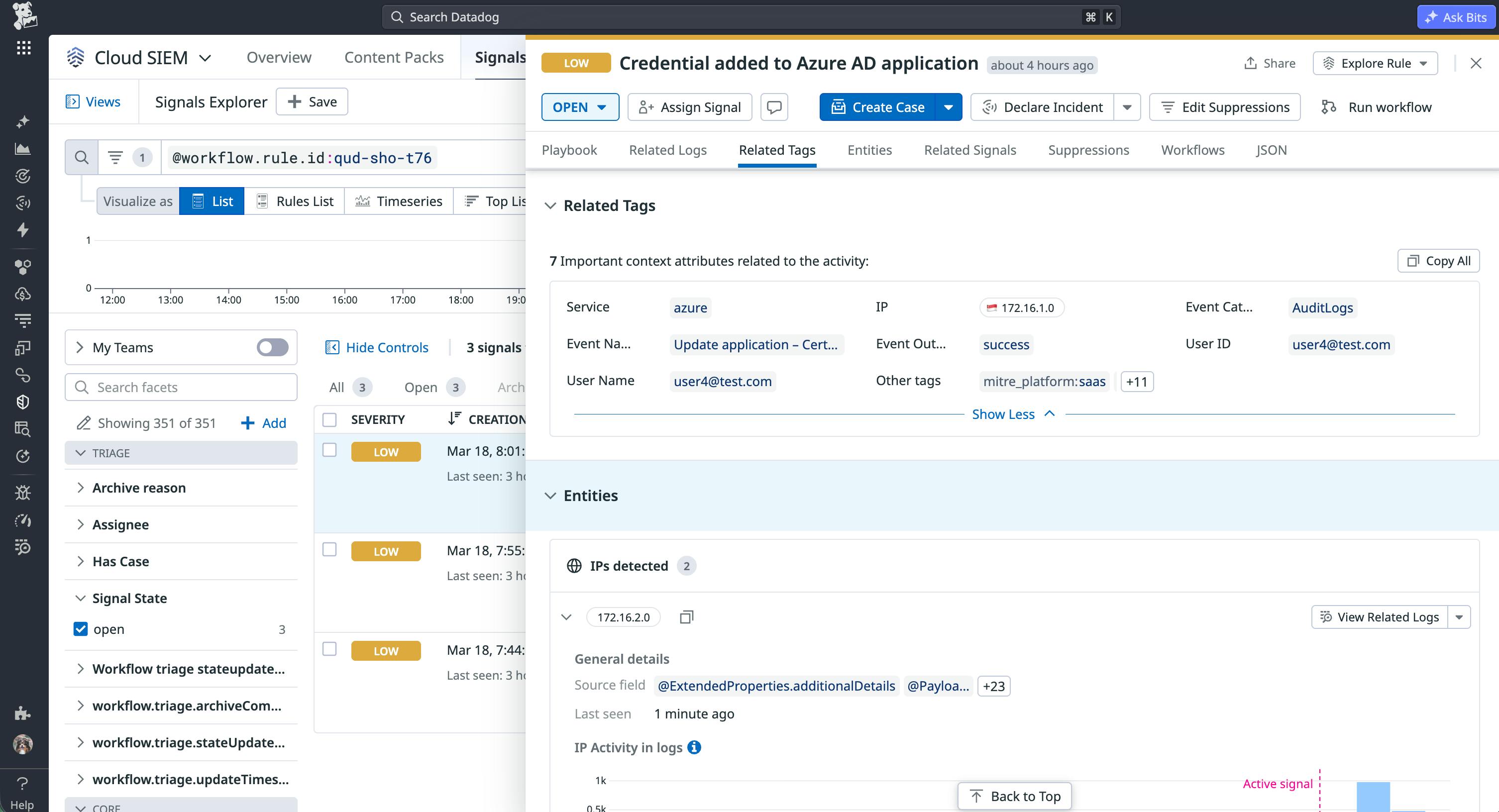Click inside the Search facets field
This screenshot has width=1499, height=812.
(180, 387)
